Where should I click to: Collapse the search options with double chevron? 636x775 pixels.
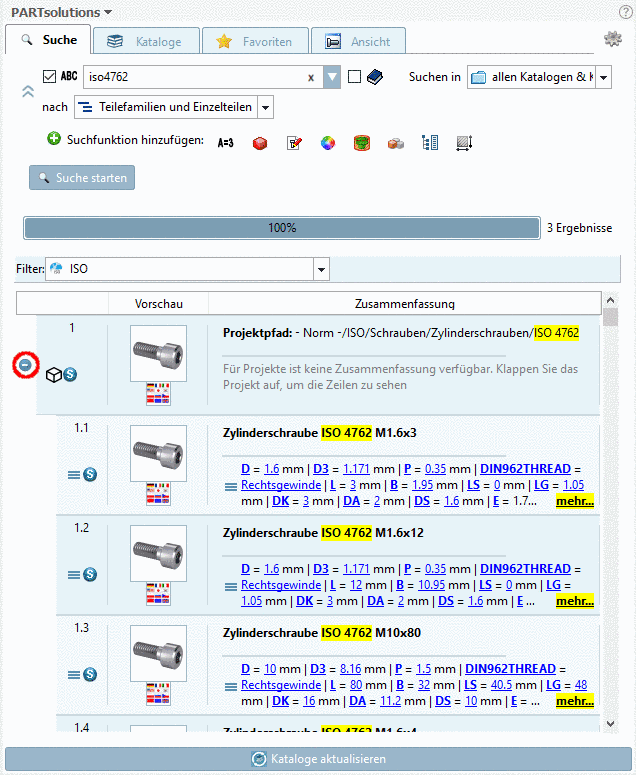[x=28, y=91]
